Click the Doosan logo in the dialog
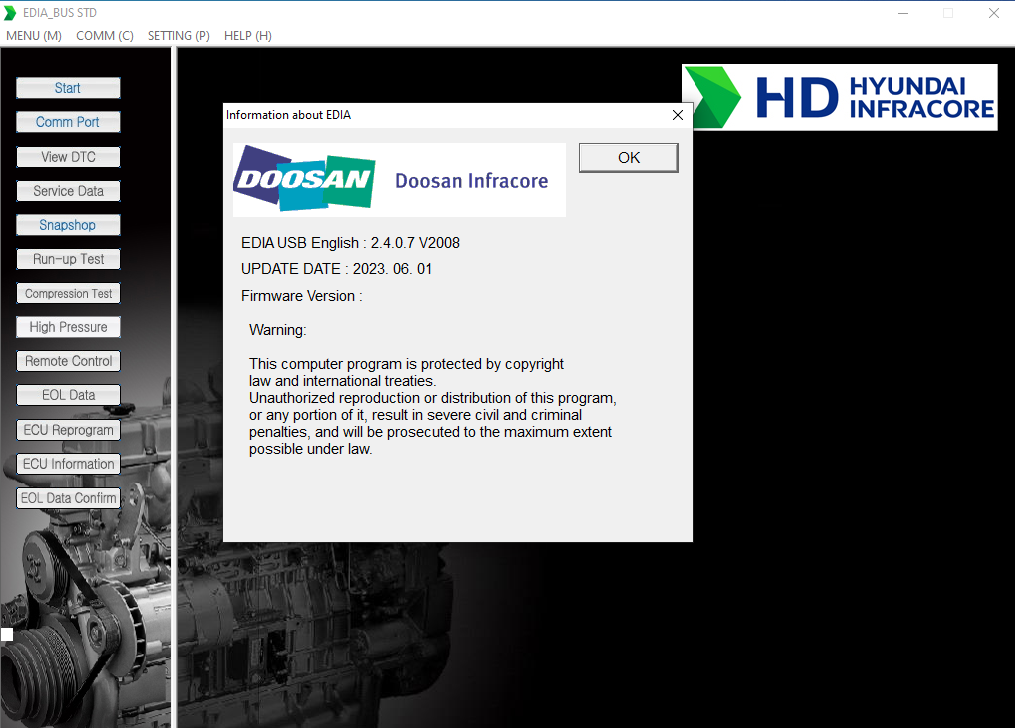 (x=304, y=179)
